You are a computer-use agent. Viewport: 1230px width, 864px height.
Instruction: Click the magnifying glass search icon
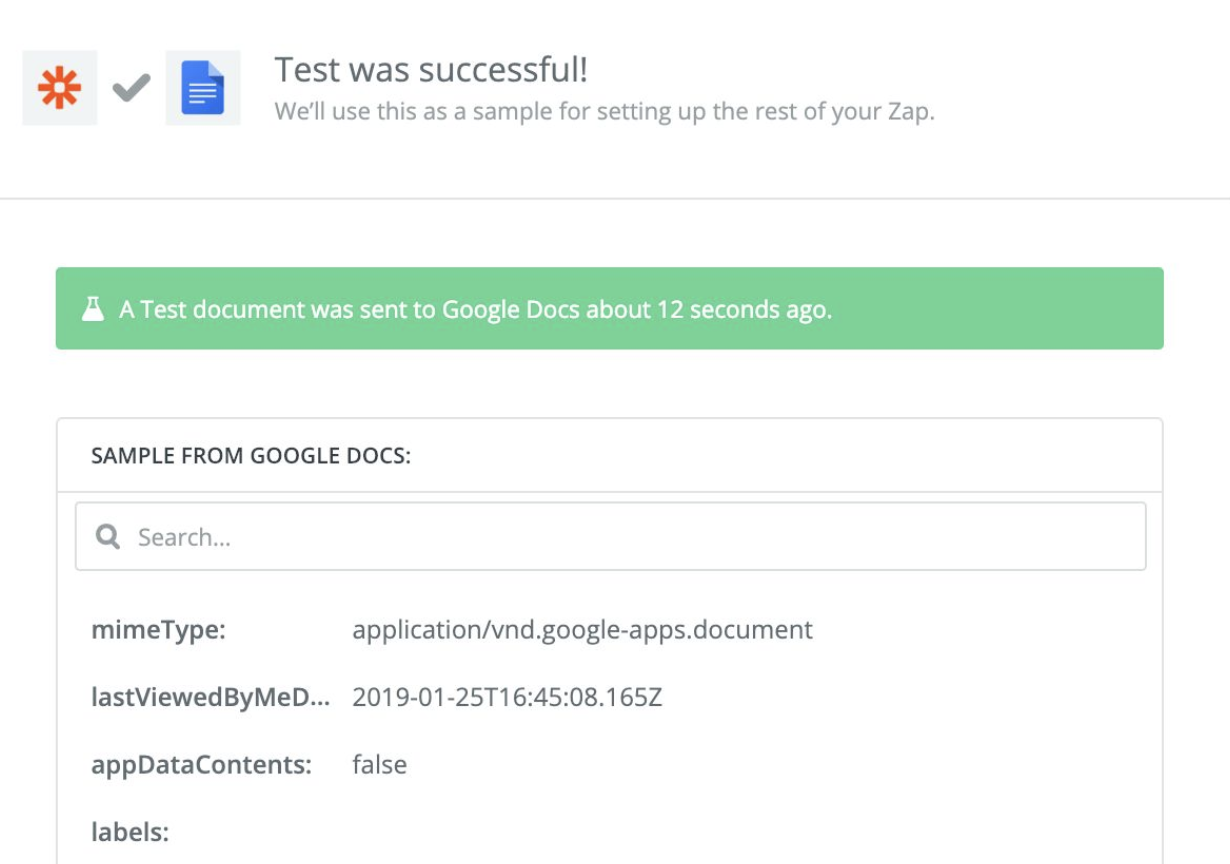(x=108, y=537)
